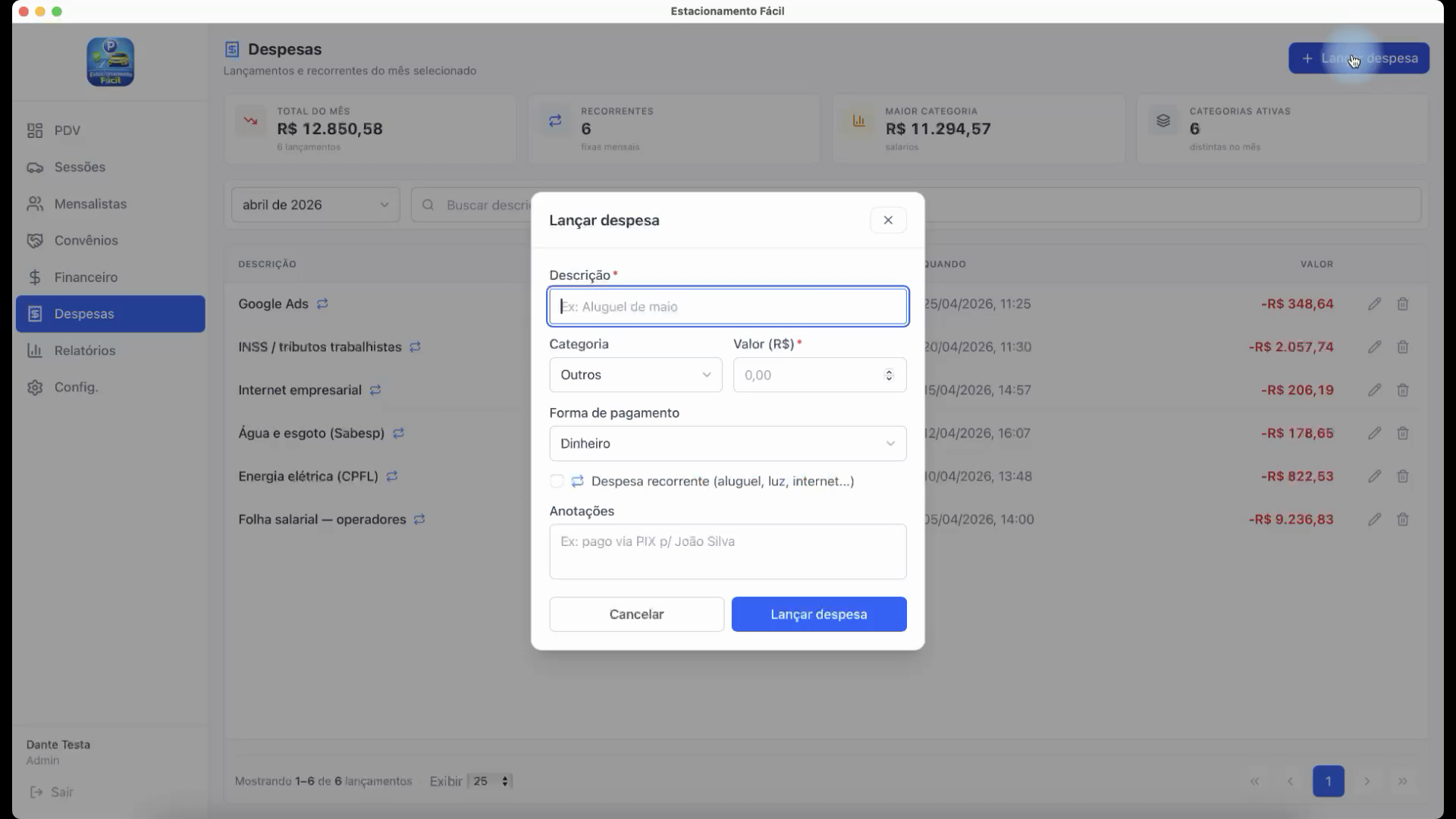Delete the Energia elétrica (CPFL) expense

click(1403, 477)
